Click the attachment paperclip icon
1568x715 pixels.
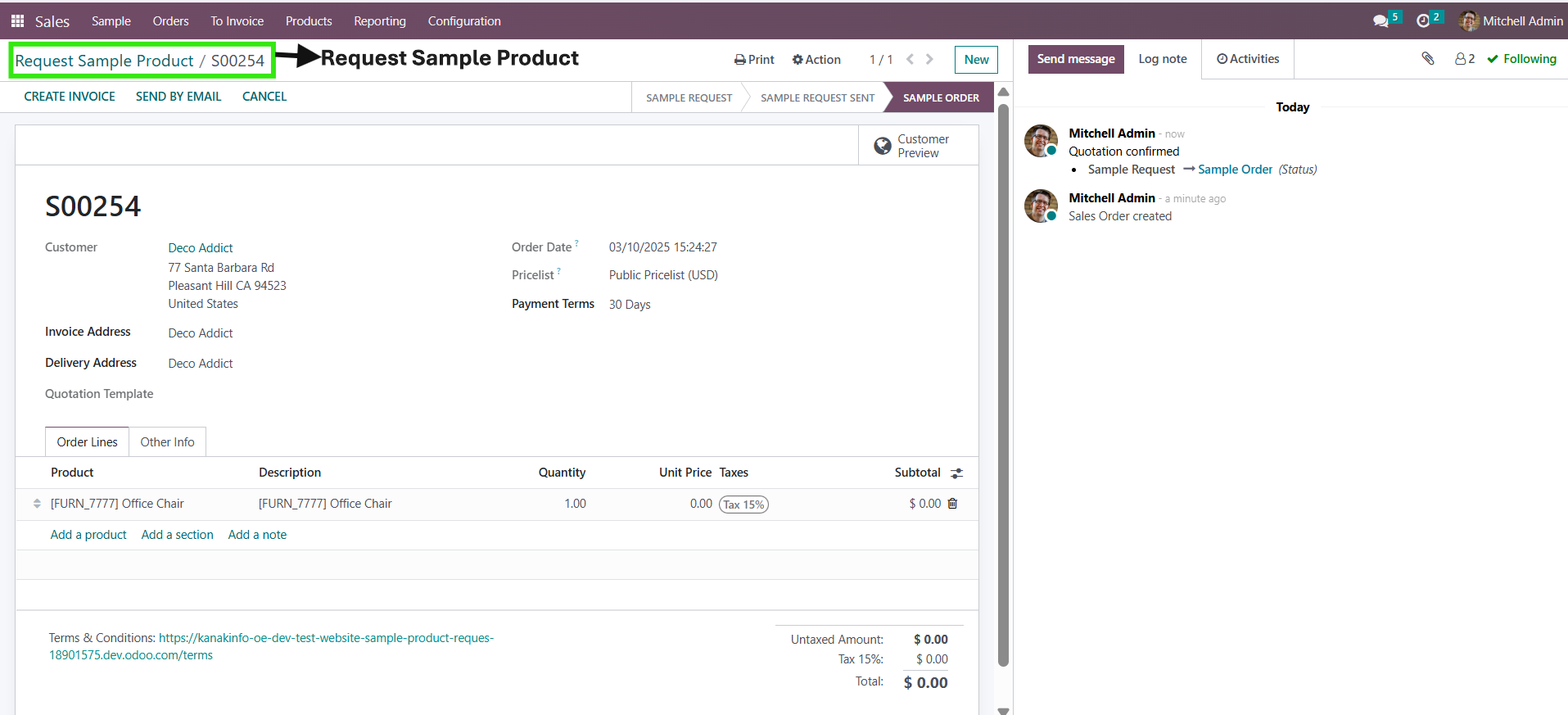[1428, 59]
